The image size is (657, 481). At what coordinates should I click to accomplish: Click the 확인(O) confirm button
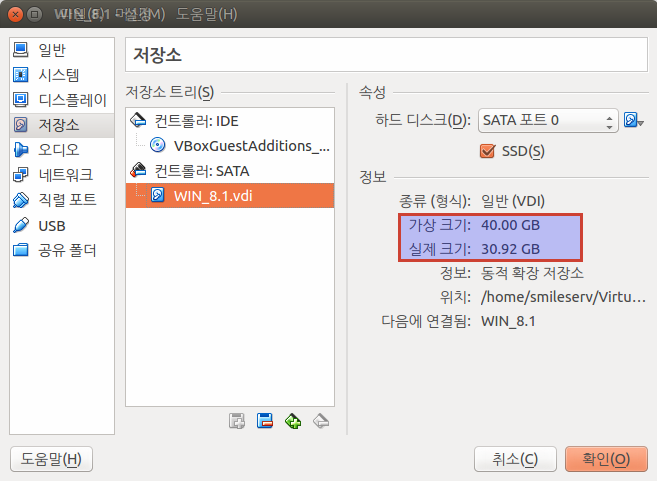(x=606, y=459)
